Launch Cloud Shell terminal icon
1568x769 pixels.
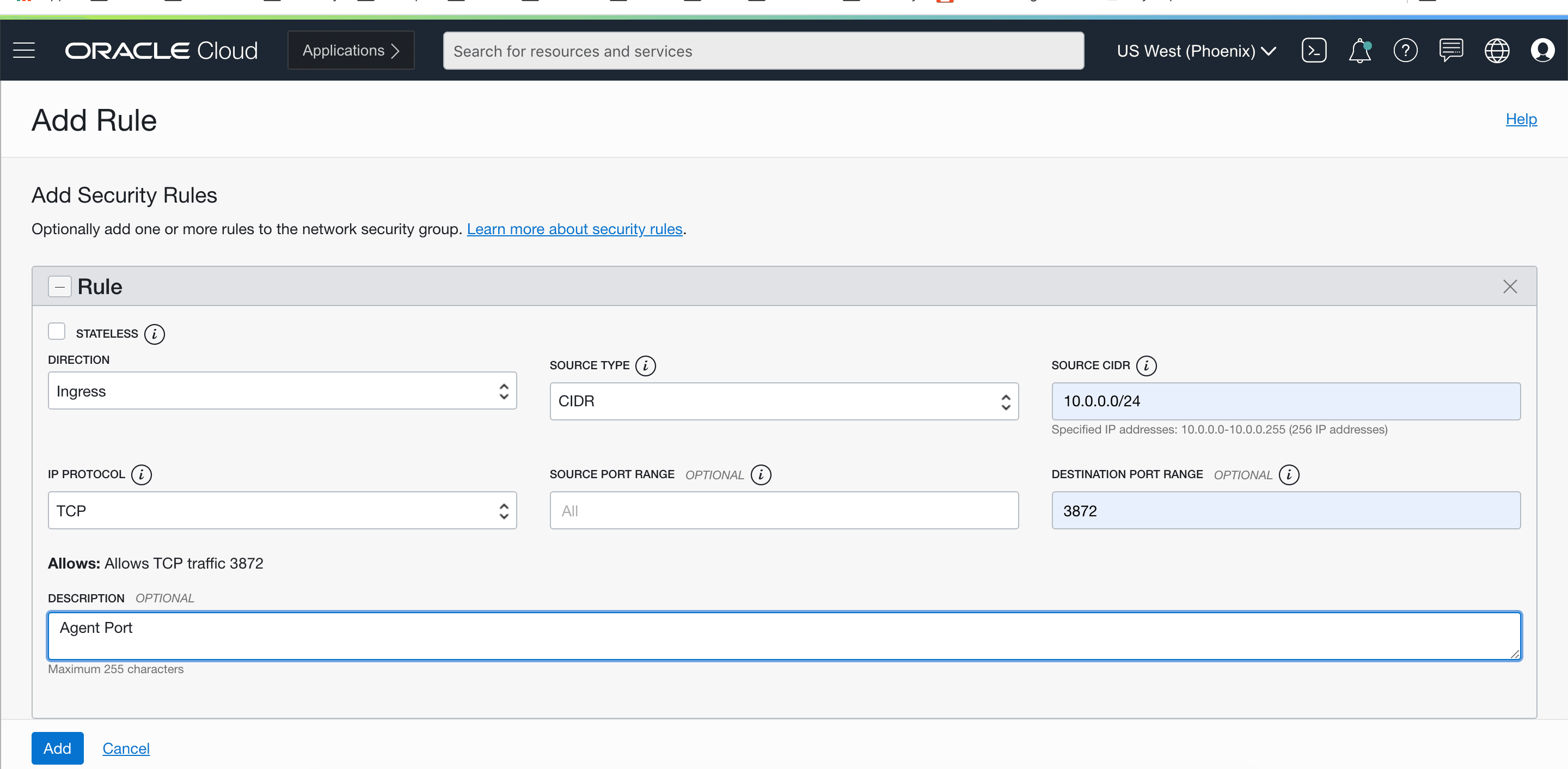tap(1314, 51)
